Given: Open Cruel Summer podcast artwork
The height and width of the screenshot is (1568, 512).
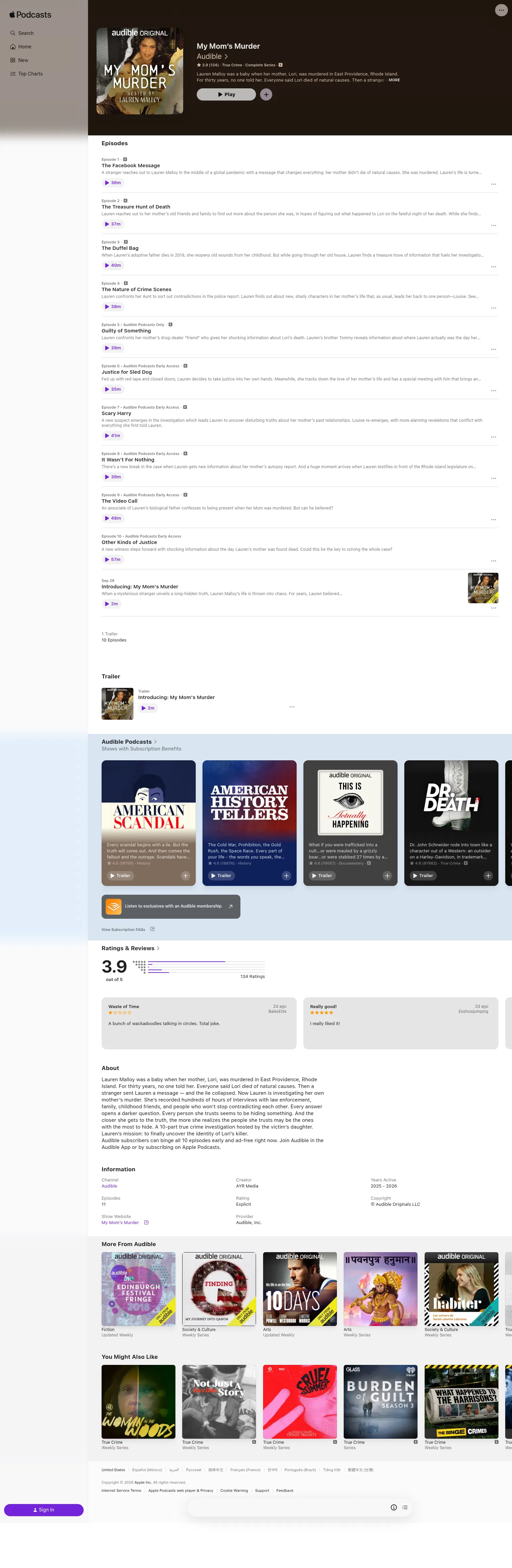Looking at the screenshot, I should (300, 1401).
